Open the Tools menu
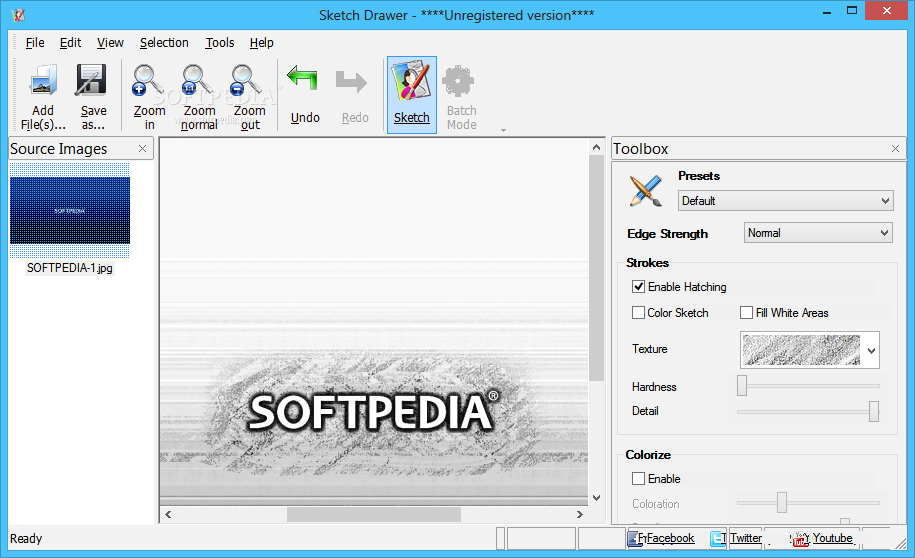Viewport: 915px width, 558px height. [219, 43]
